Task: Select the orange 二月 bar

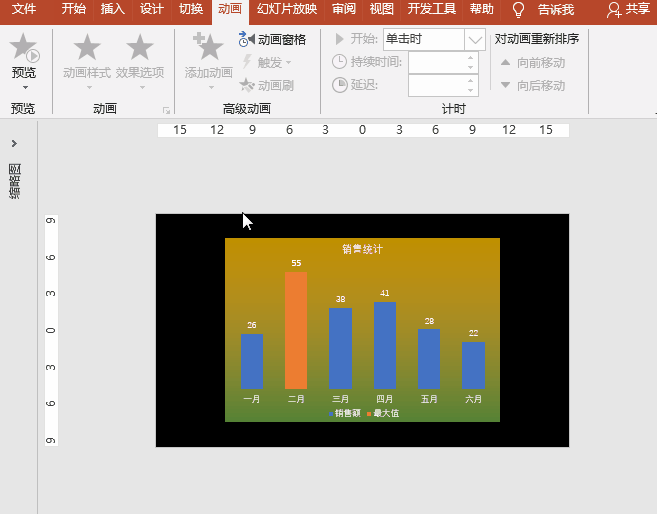Action: [x=296, y=331]
